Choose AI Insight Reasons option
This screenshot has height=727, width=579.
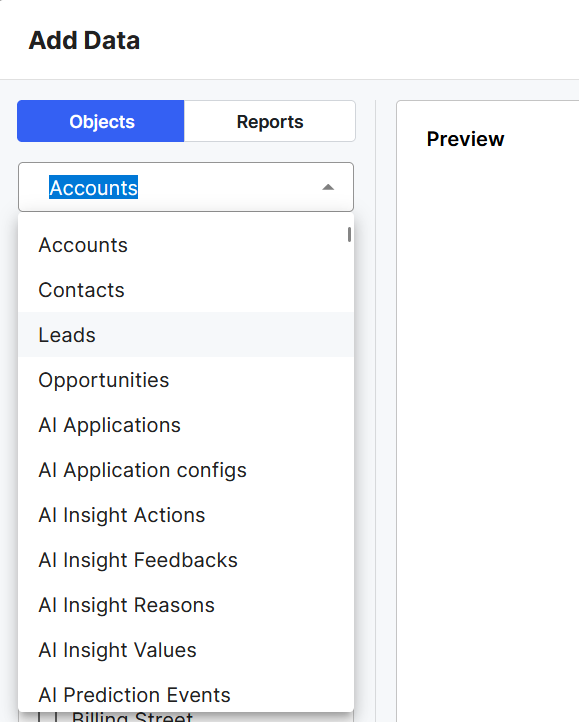(x=186, y=605)
